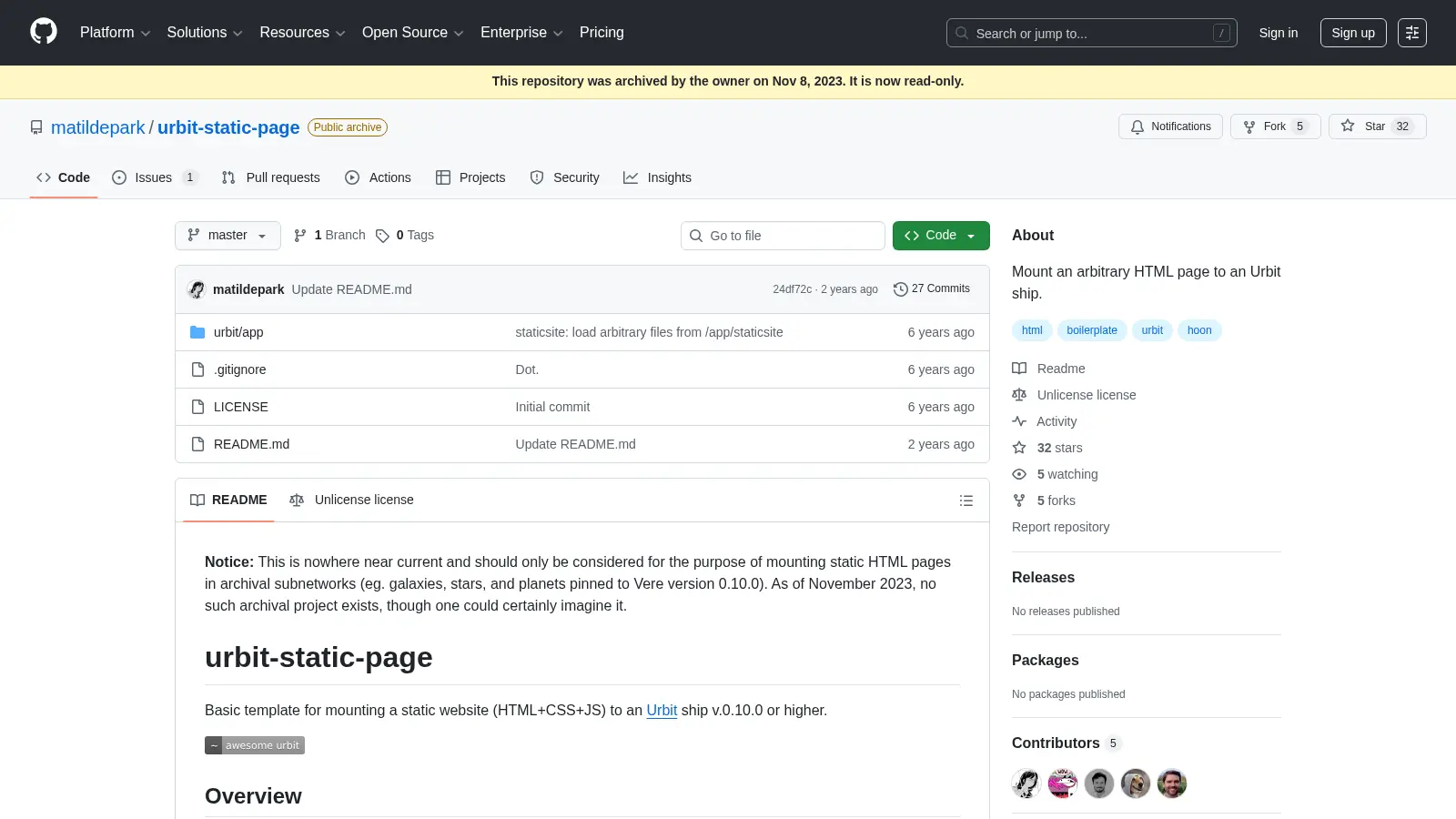The height and width of the screenshot is (819, 1456).
Task: View 32 stars stargazers
Action: point(1047,448)
